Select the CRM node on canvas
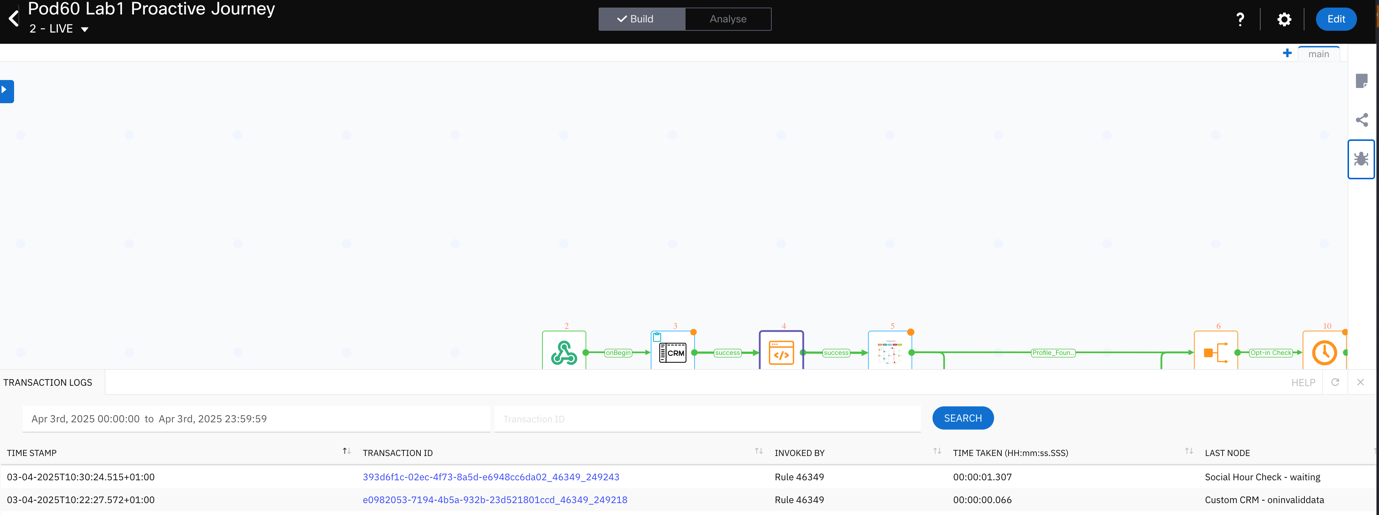Screen dimensions: 1379x515 [673, 352]
